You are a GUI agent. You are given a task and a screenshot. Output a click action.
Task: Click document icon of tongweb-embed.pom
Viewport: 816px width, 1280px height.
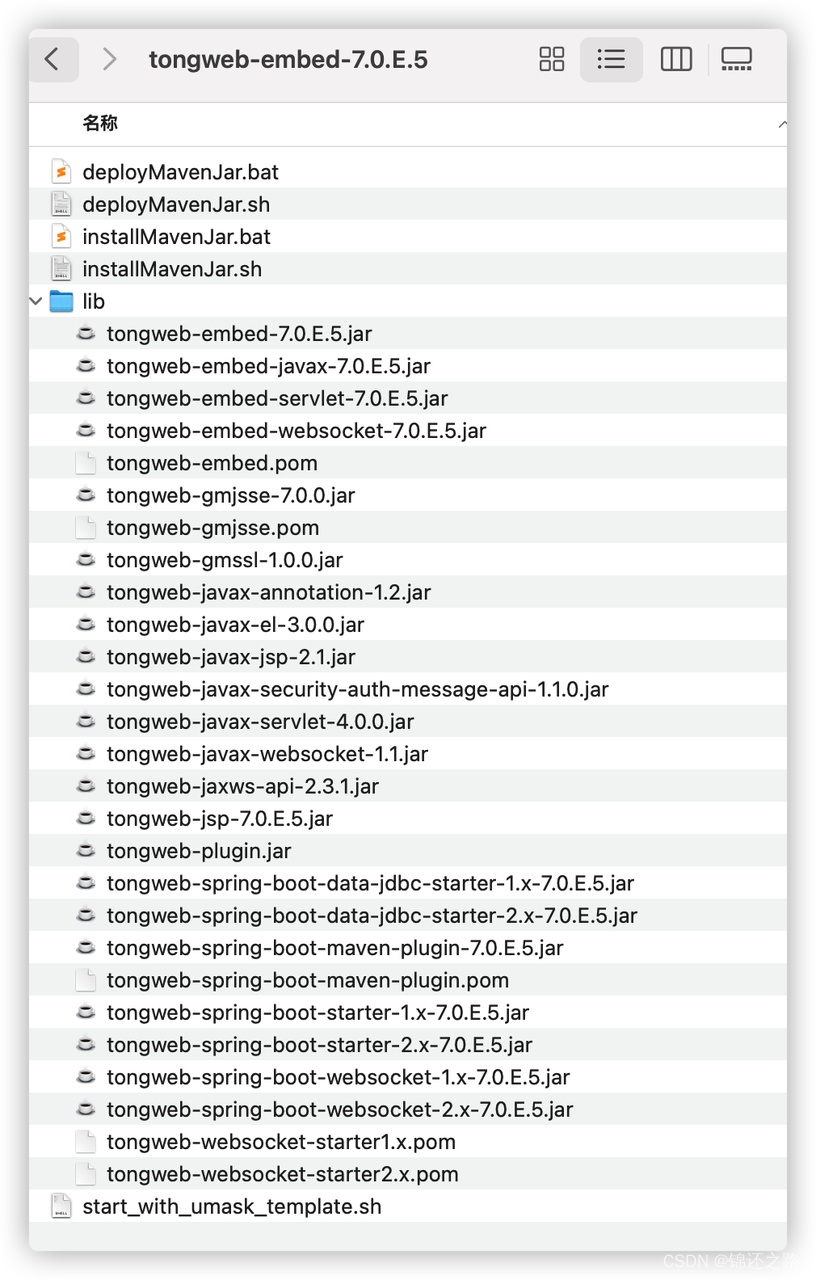click(86, 463)
